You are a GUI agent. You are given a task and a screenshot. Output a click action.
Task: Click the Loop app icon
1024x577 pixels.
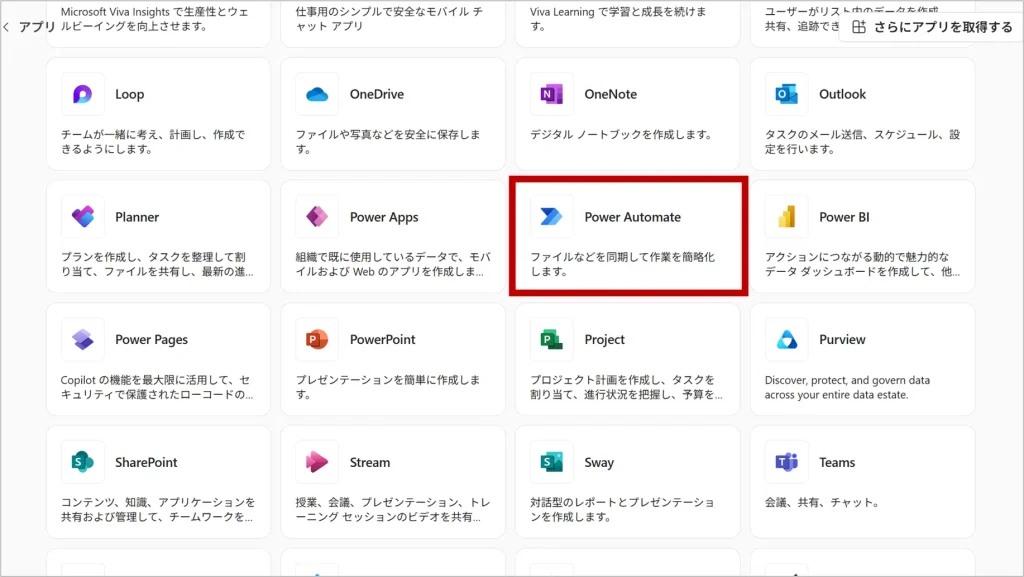pos(82,94)
